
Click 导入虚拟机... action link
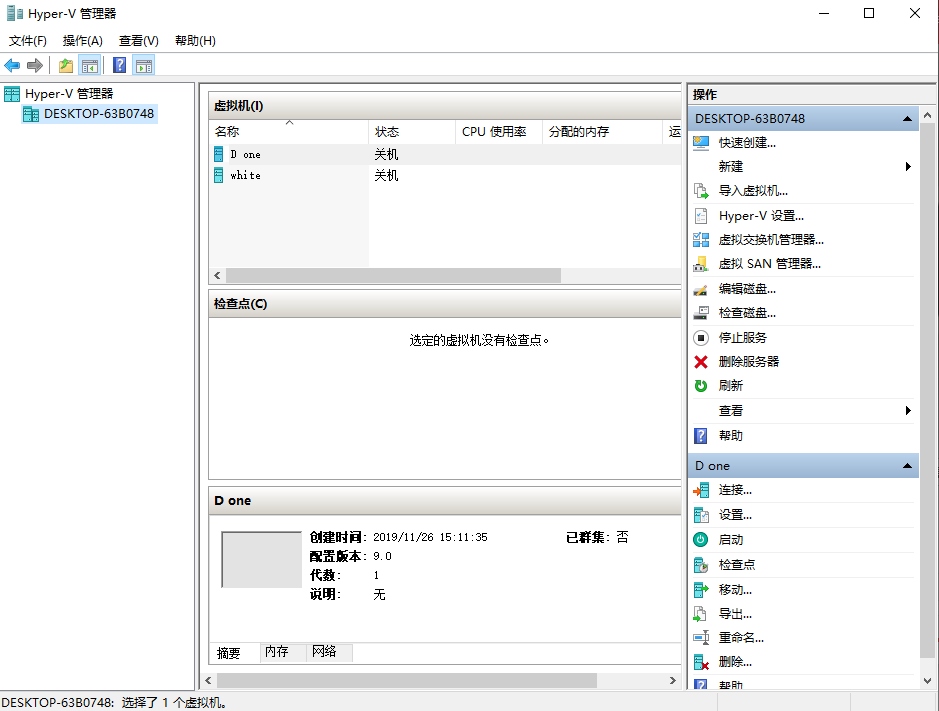coord(753,191)
